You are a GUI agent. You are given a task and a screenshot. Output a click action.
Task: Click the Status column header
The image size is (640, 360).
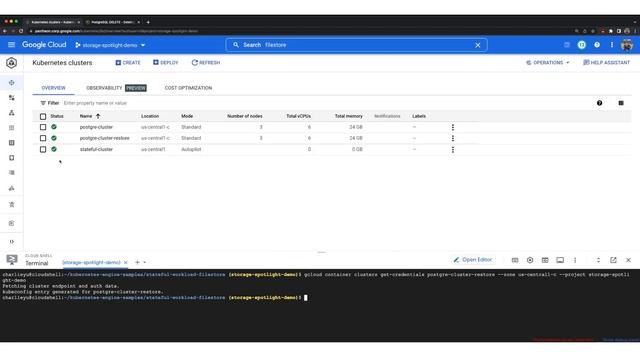click(57, 116)
